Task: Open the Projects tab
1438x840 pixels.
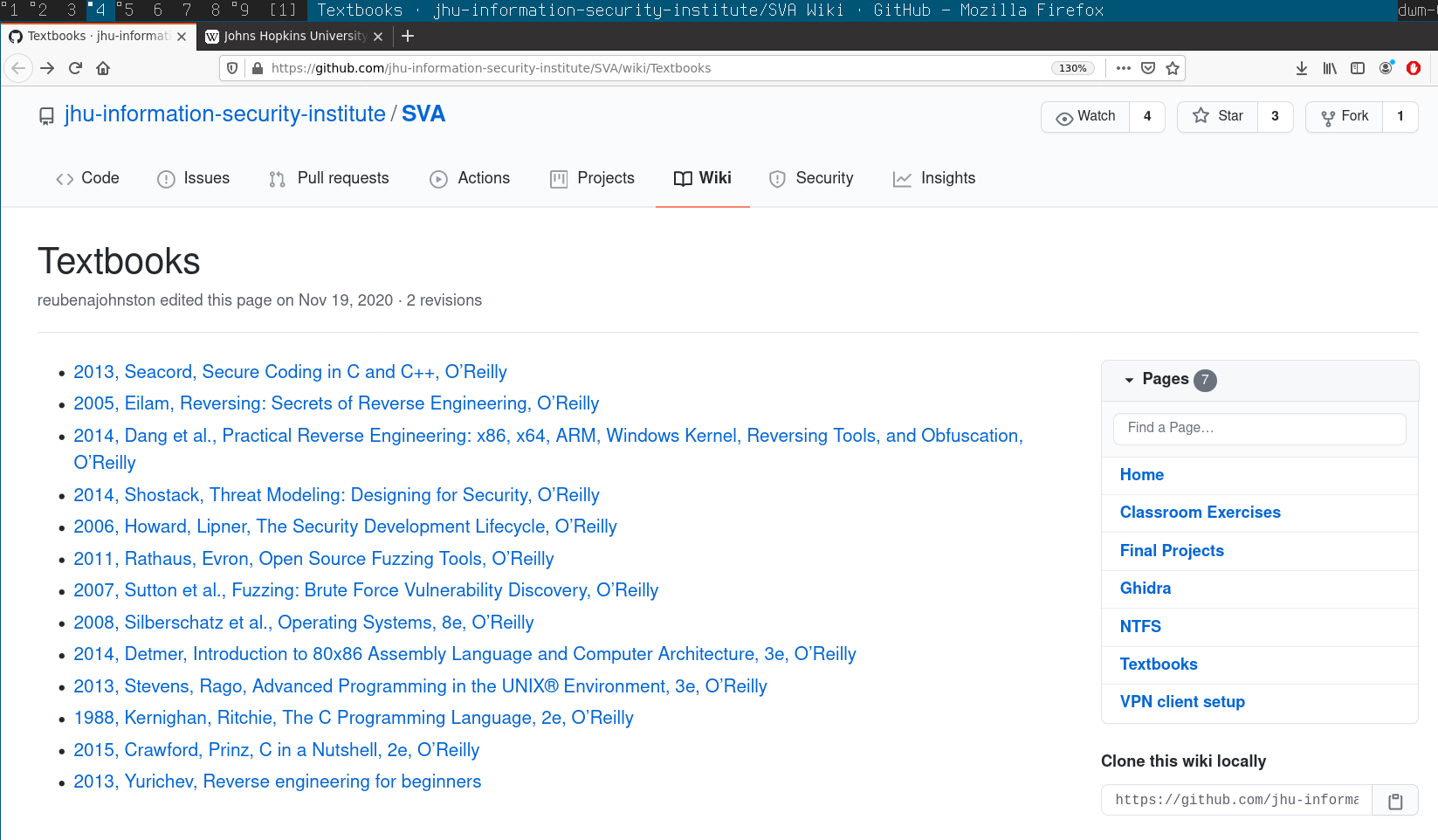Action: [592, 178]
